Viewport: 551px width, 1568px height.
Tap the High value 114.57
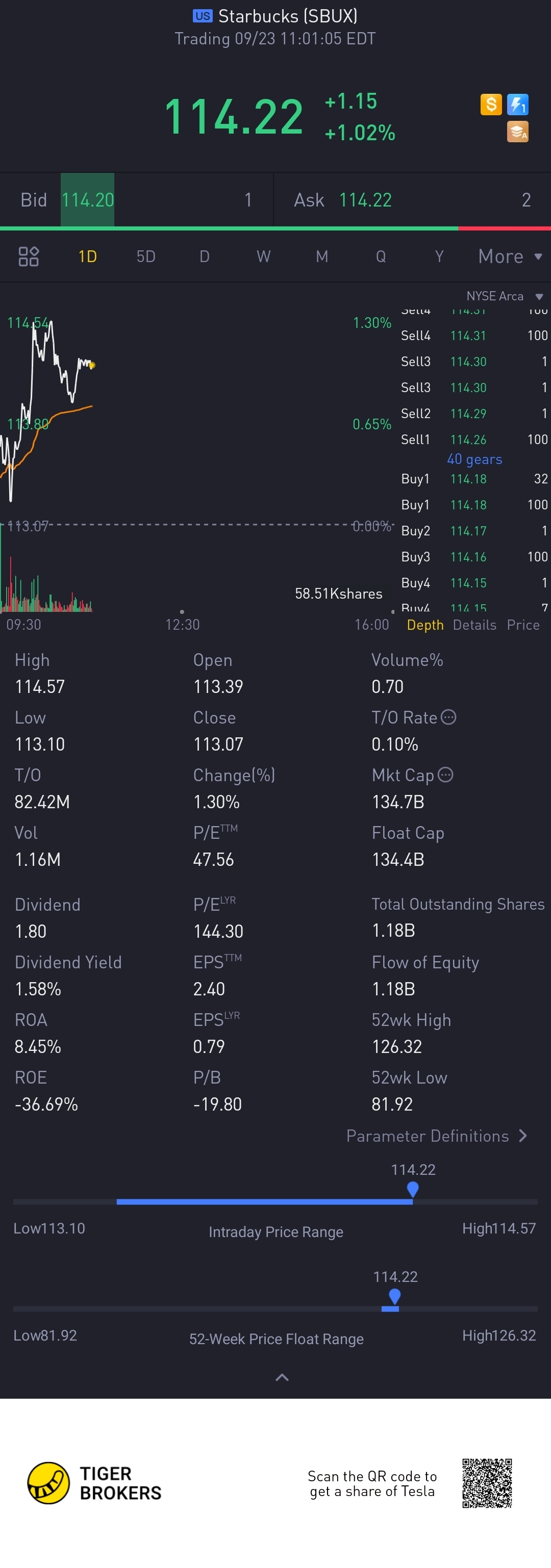tap(40, 687)
